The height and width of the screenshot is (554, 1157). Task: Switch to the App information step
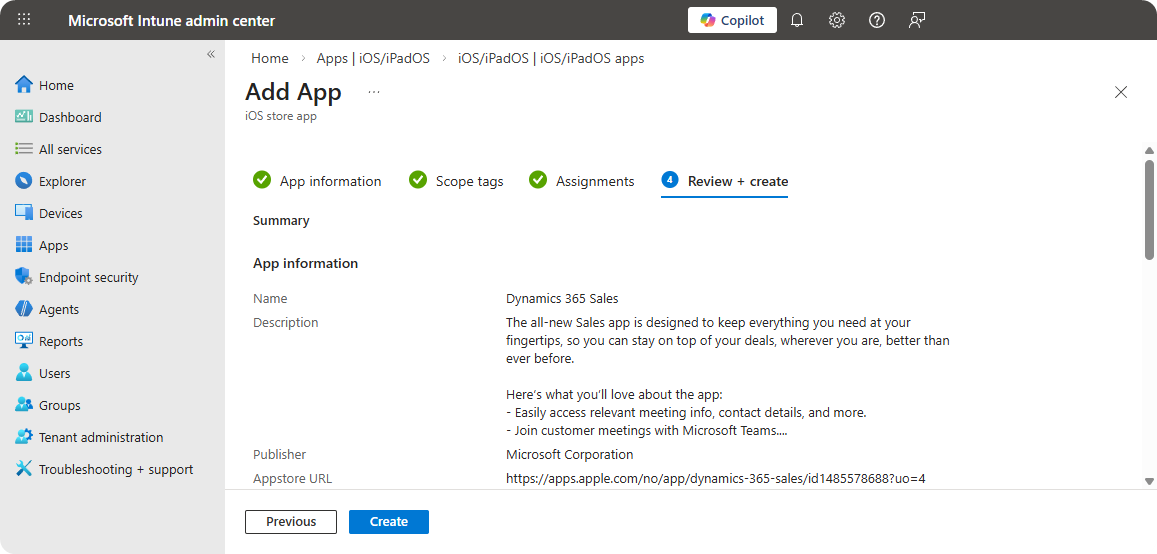330,181
